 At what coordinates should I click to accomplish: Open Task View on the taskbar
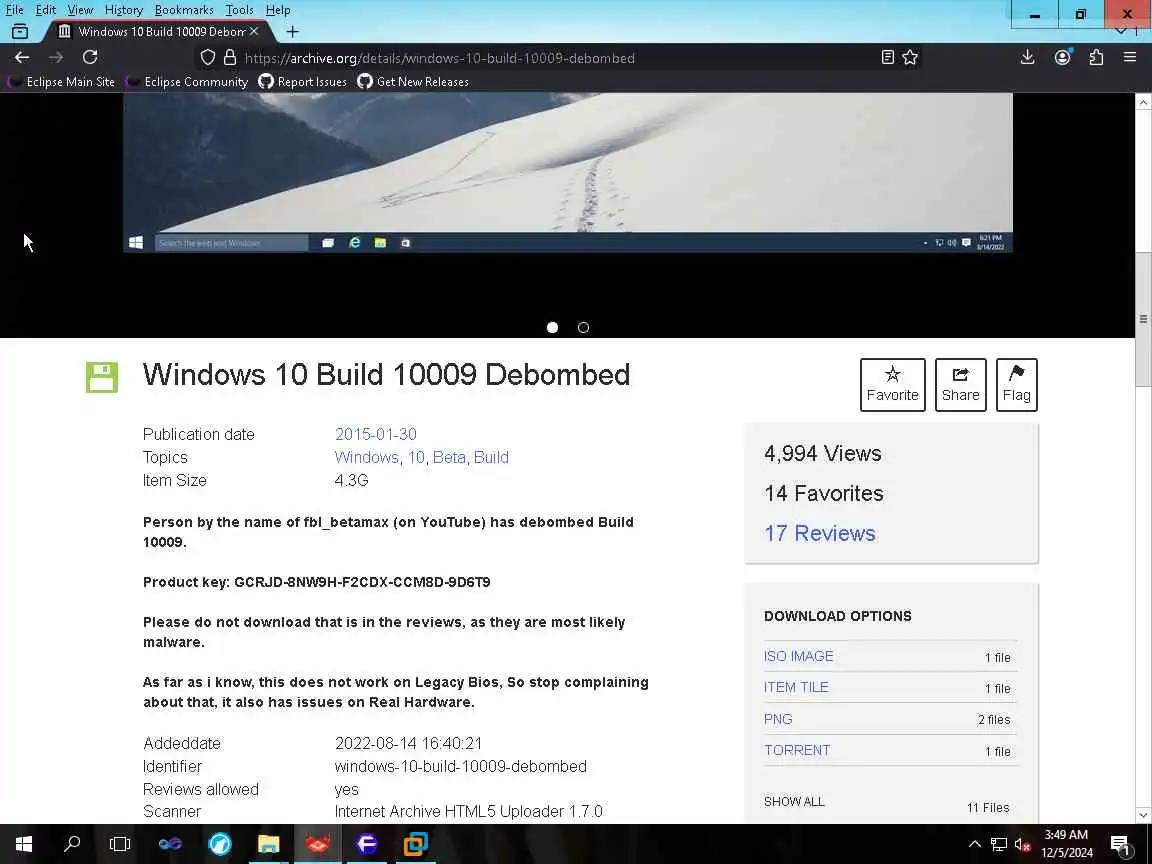120,844
